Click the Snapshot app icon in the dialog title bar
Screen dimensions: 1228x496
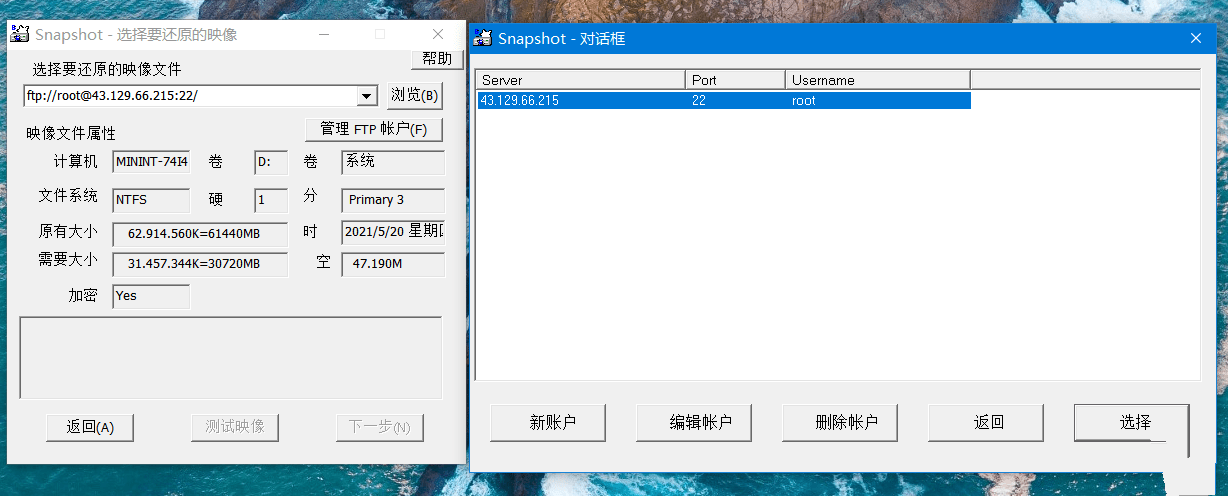[483, 38]
